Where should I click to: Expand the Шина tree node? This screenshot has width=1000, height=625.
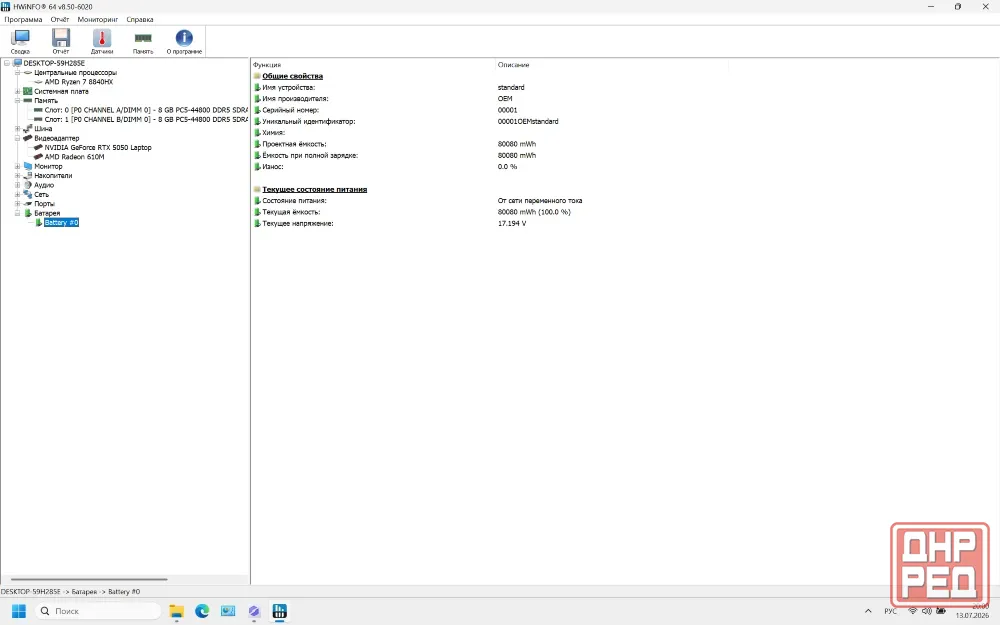coord(18,129)
